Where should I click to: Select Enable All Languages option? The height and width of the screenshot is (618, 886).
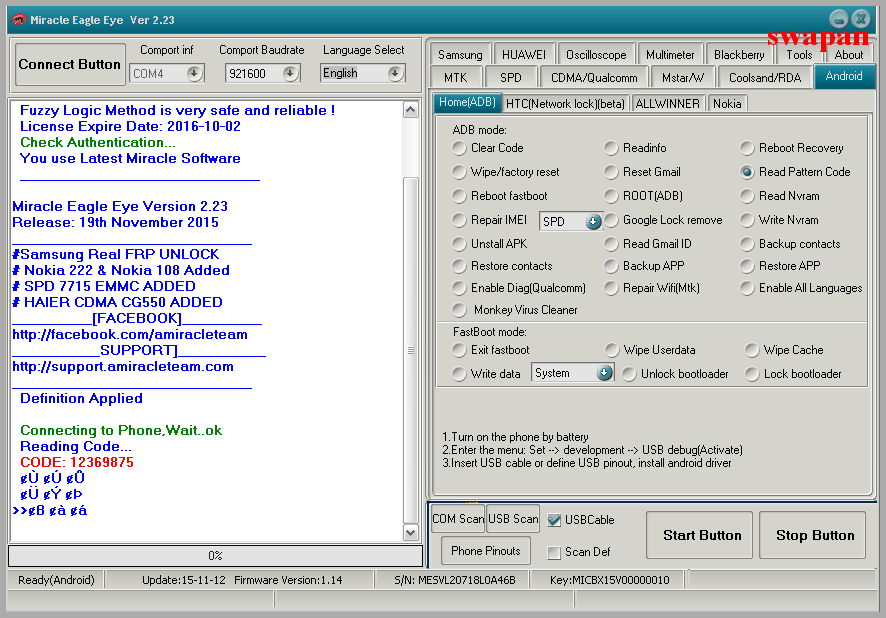coord(747,288)
